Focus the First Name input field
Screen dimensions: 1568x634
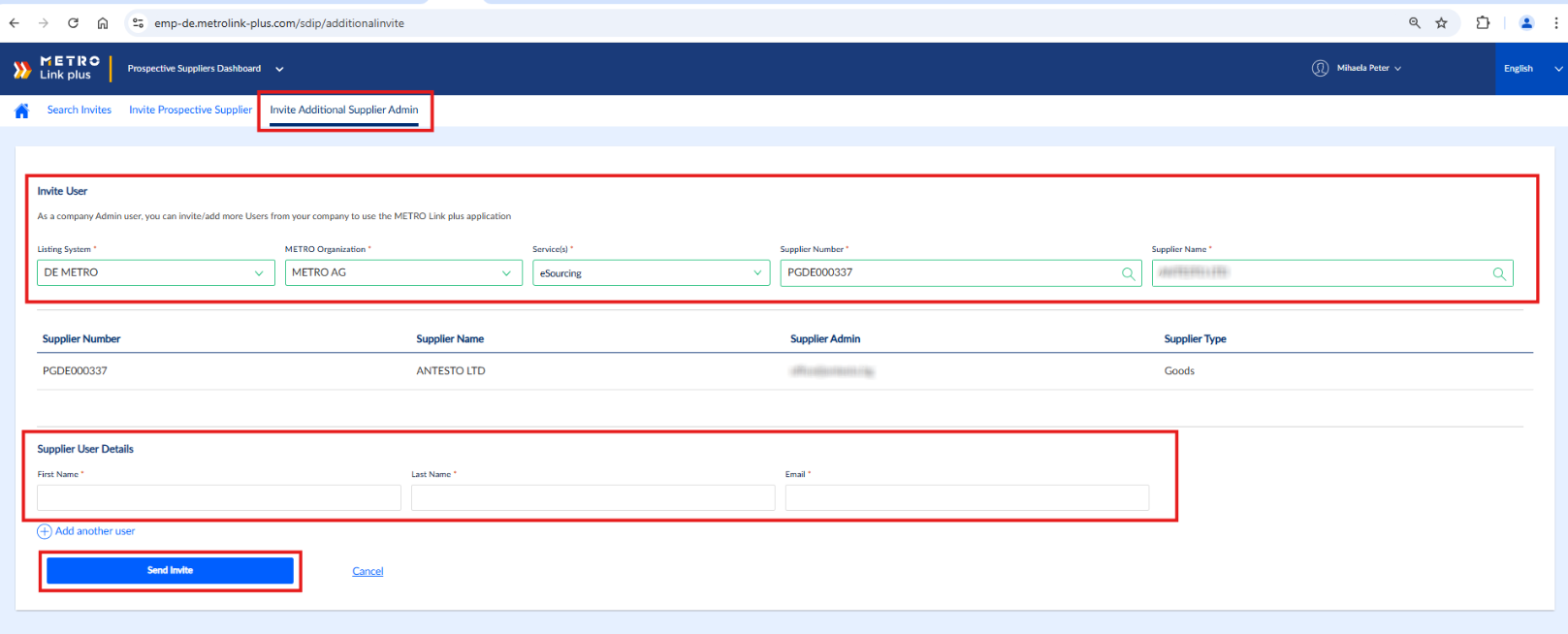click(219, 497)
